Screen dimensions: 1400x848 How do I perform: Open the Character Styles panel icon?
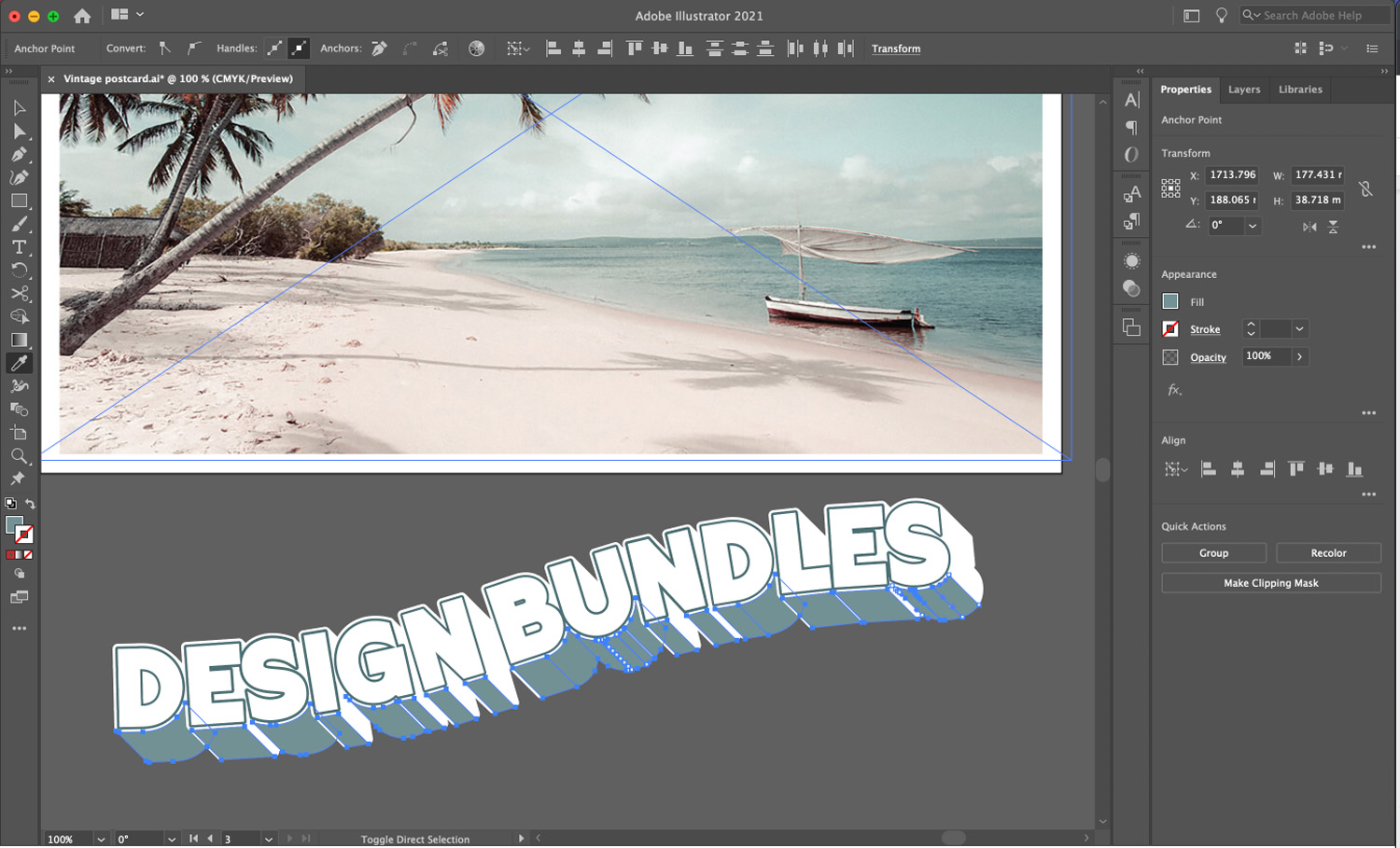coord(1132,193)
